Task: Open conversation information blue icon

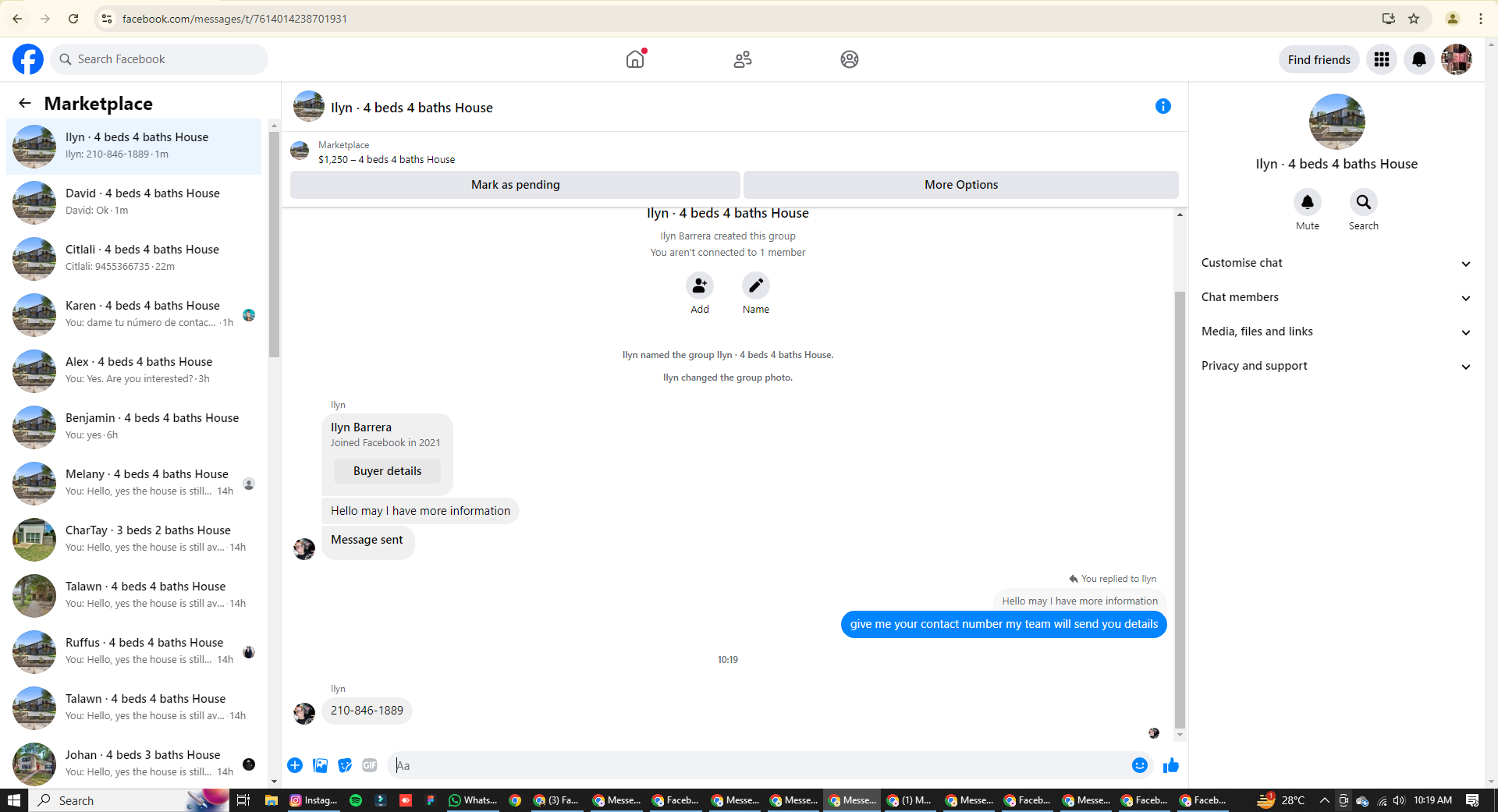Action: tap(1163, 106)
